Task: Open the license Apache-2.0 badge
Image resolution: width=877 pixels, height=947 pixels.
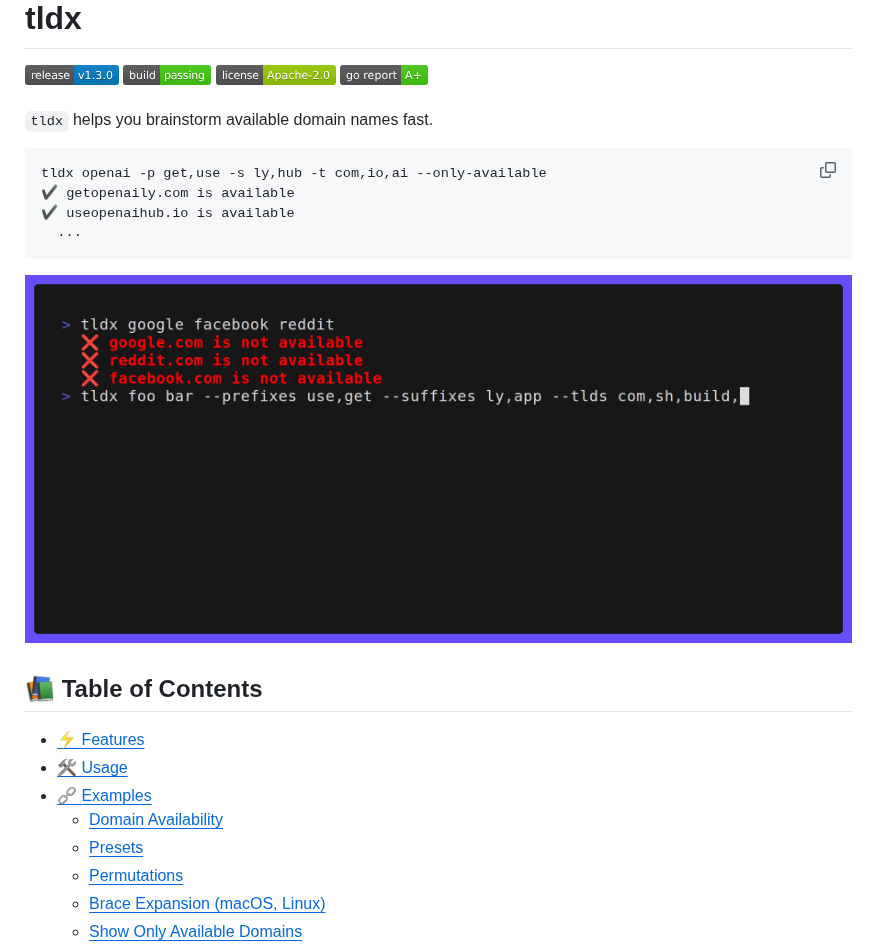Action: (275, 75)
